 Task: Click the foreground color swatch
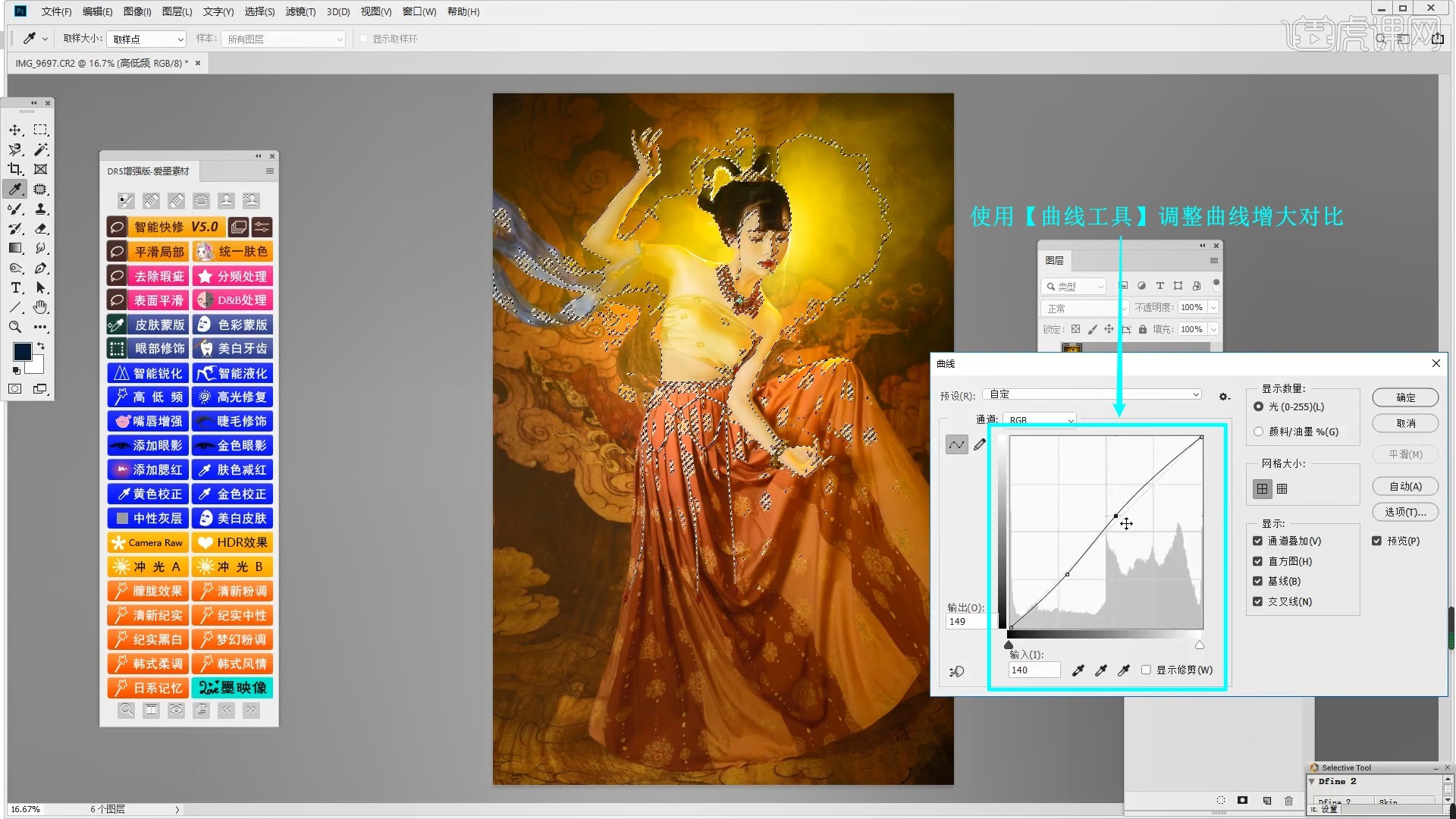click(x=23, y=351)
